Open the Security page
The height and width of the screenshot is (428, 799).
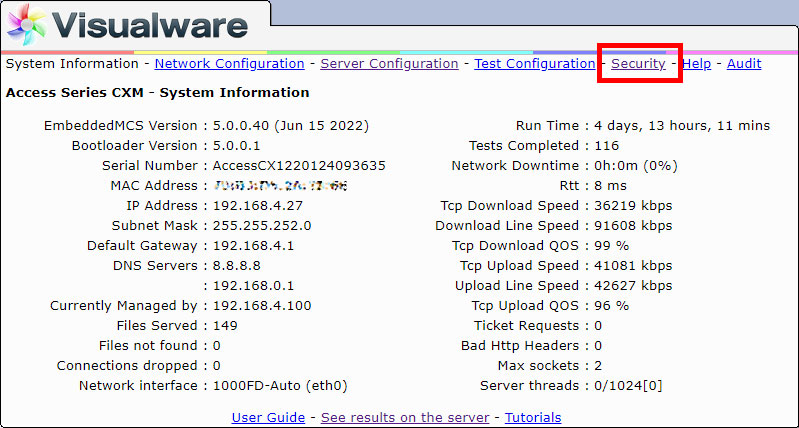pos(638,64)
